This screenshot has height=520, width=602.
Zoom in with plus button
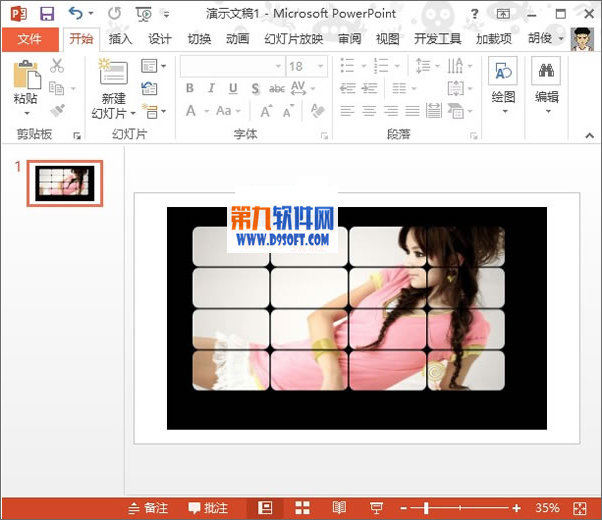click(x=516, y=508)
